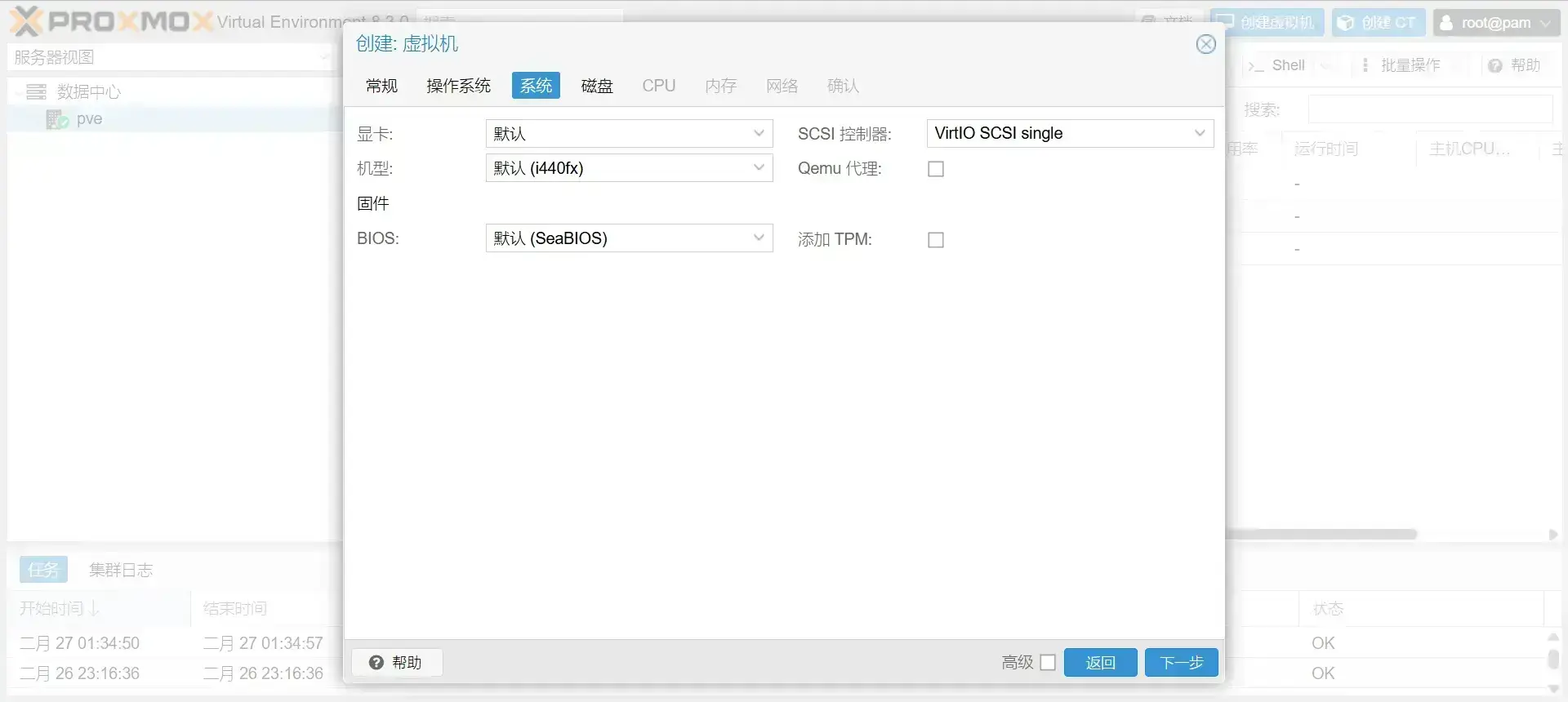Screen dimensions: 1568x702
Task: Enable the Add TPM checkbox
Action: point(936,240)
